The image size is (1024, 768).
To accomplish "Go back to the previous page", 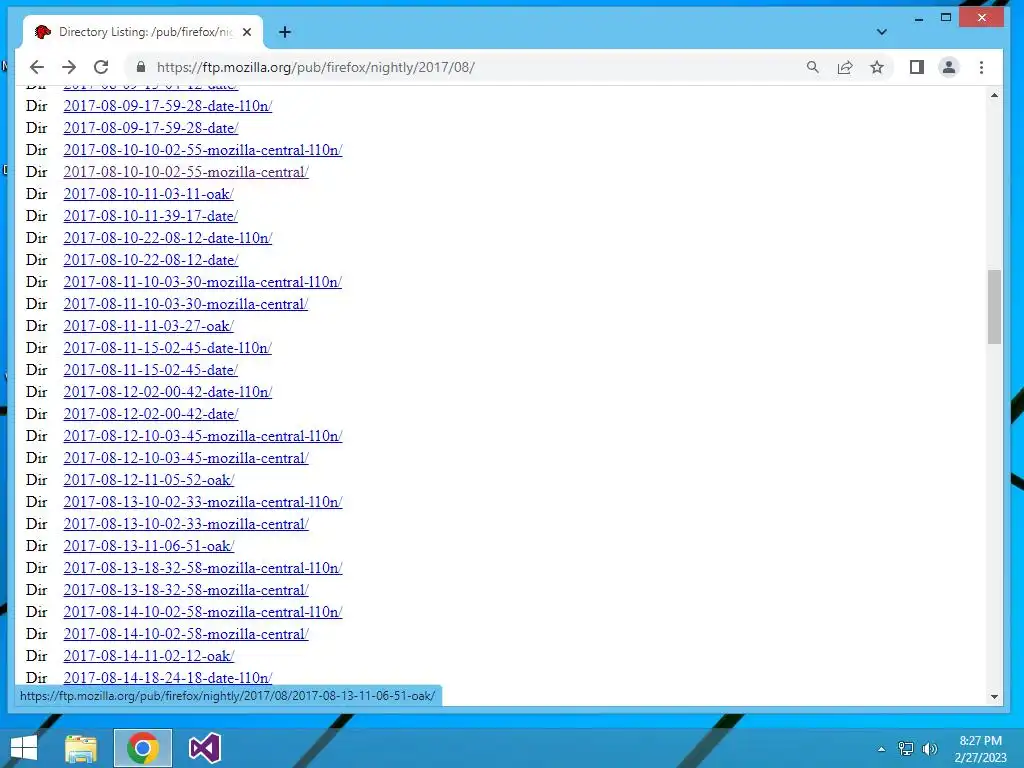I will 37,67.
